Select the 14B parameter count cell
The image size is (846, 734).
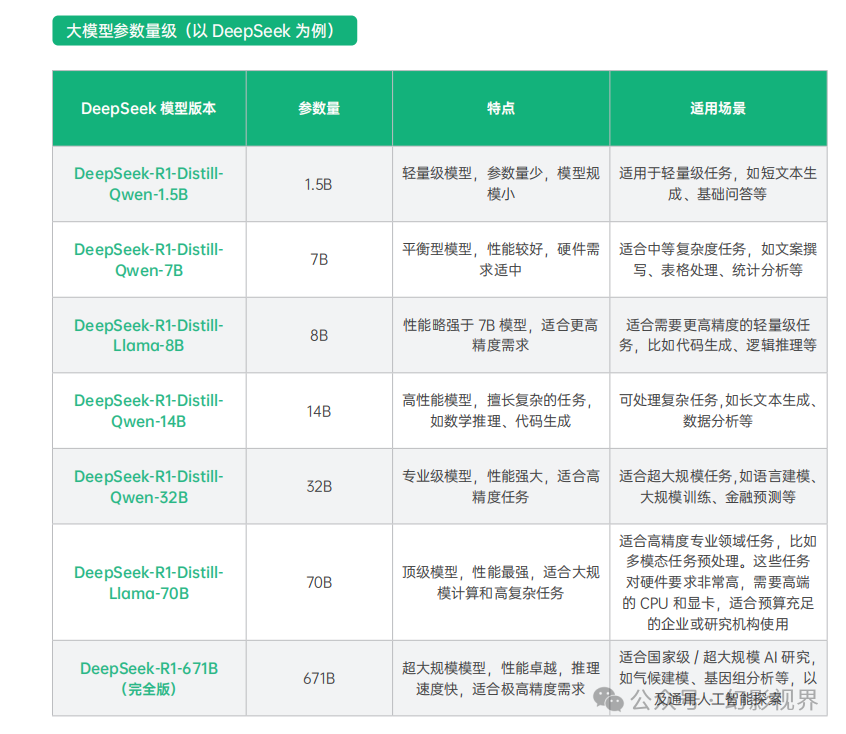point(319,412)
